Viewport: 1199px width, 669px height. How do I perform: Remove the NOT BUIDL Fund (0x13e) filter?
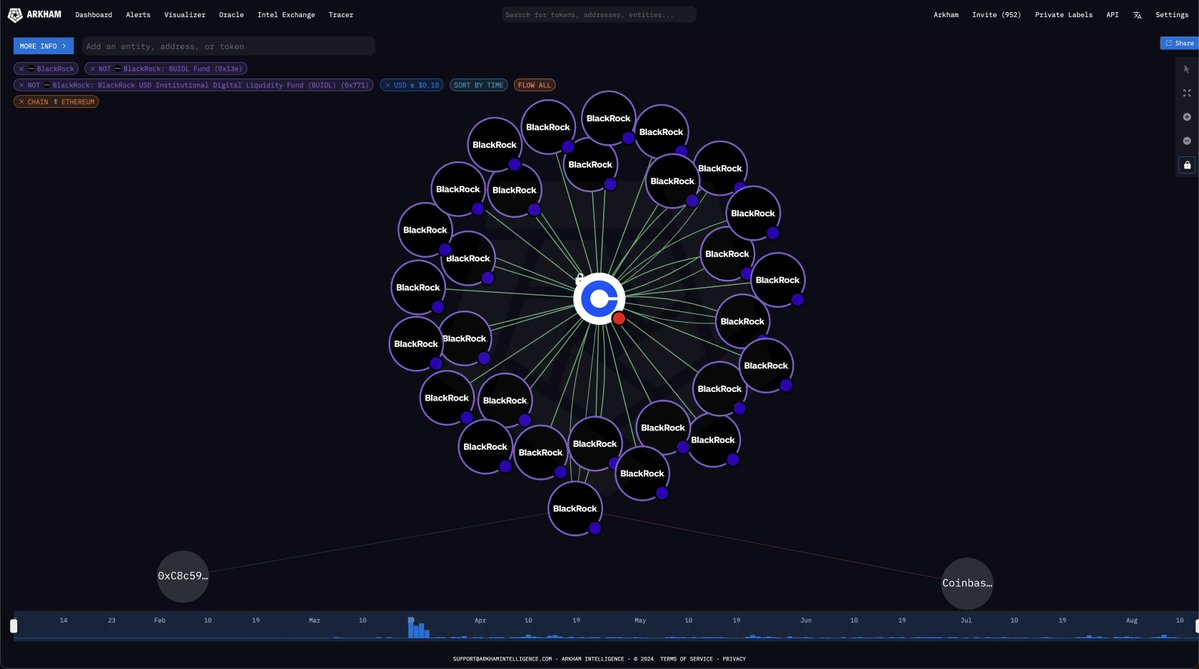click(93, 69)
